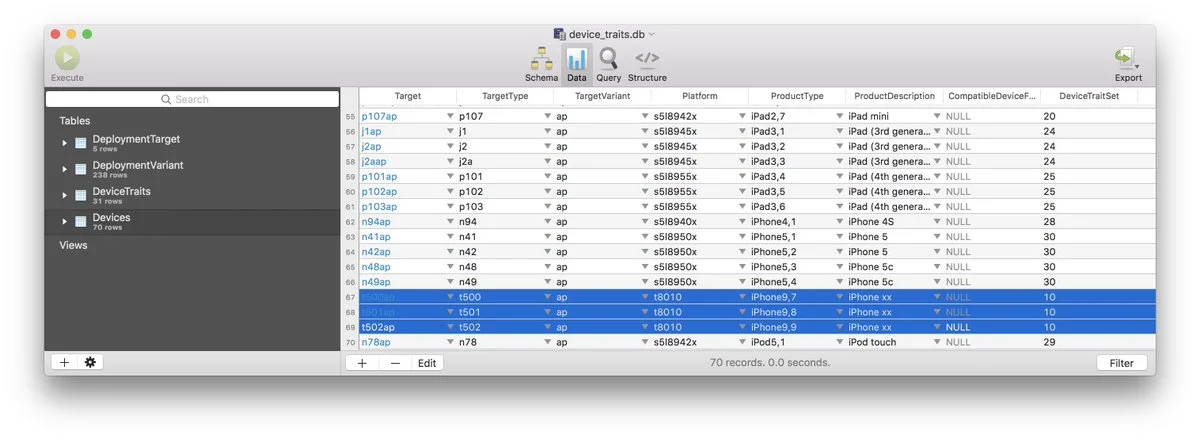This screenshot has width=1200, height=439.
Task: Open the Filter button
Action: coord(1121,363)
